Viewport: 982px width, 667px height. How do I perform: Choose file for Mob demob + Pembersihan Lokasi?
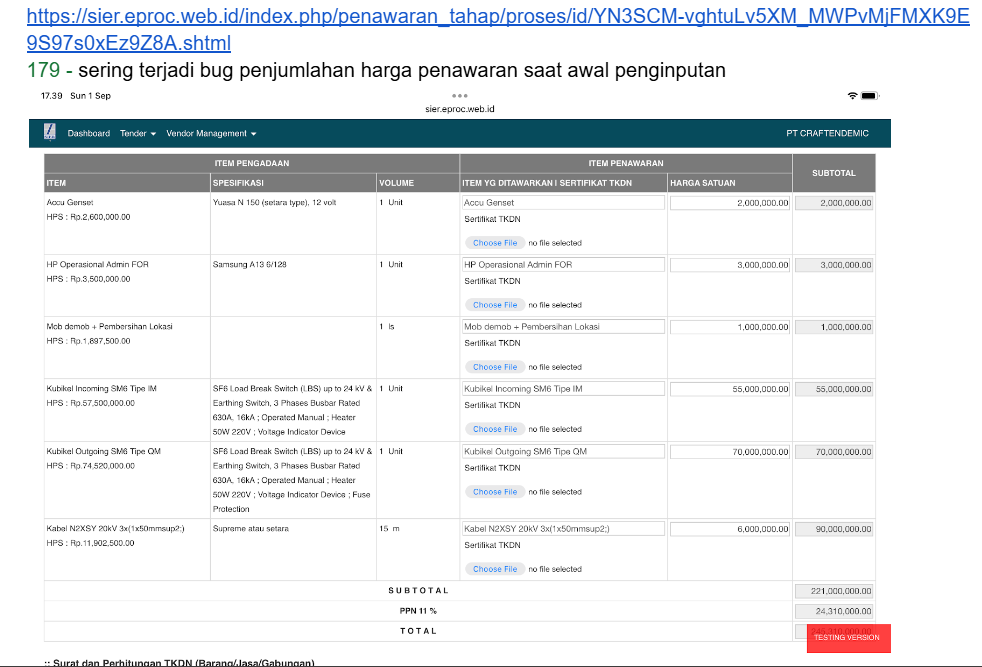coord(495,367)
